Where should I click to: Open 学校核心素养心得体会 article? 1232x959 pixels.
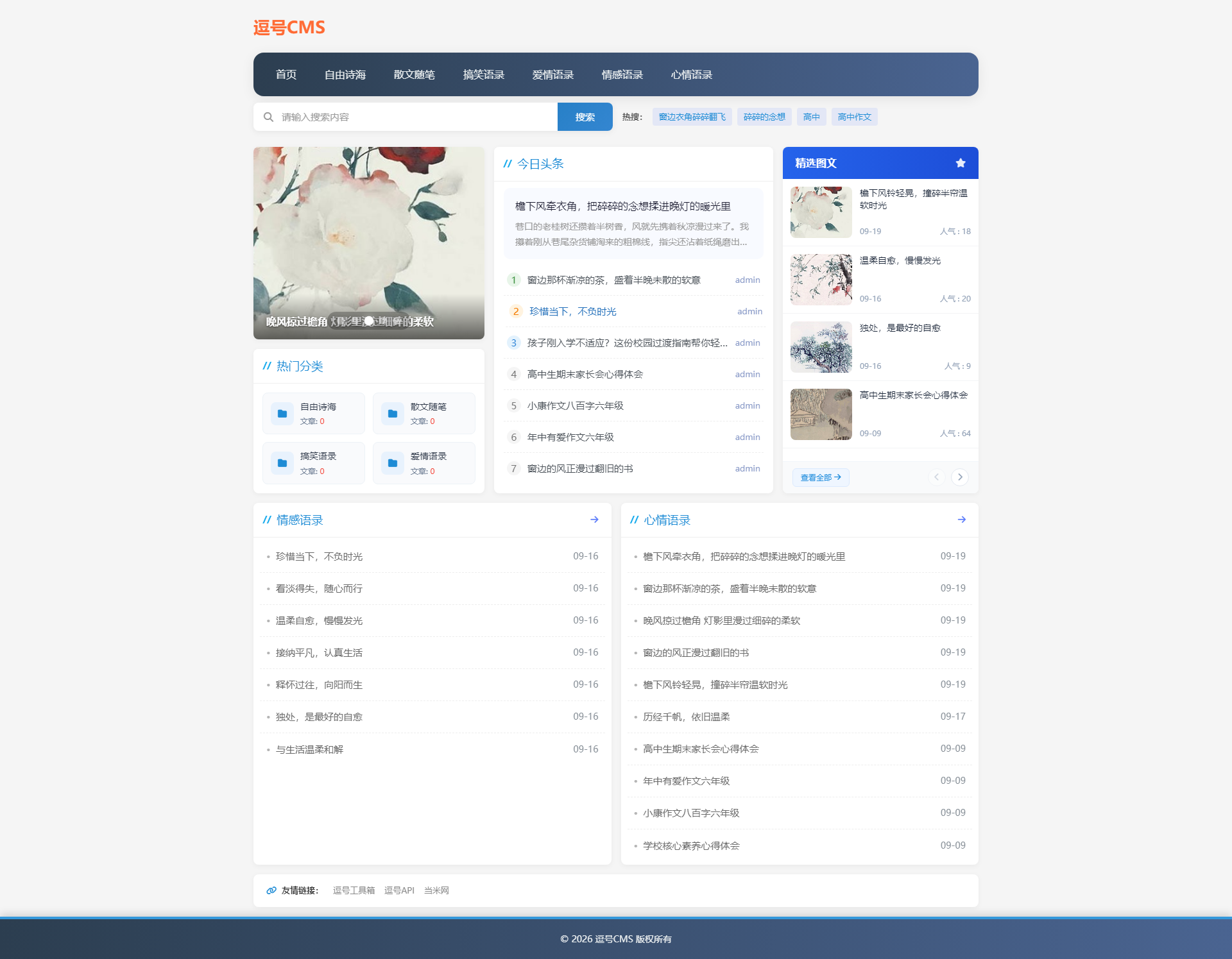pos(692,845)
